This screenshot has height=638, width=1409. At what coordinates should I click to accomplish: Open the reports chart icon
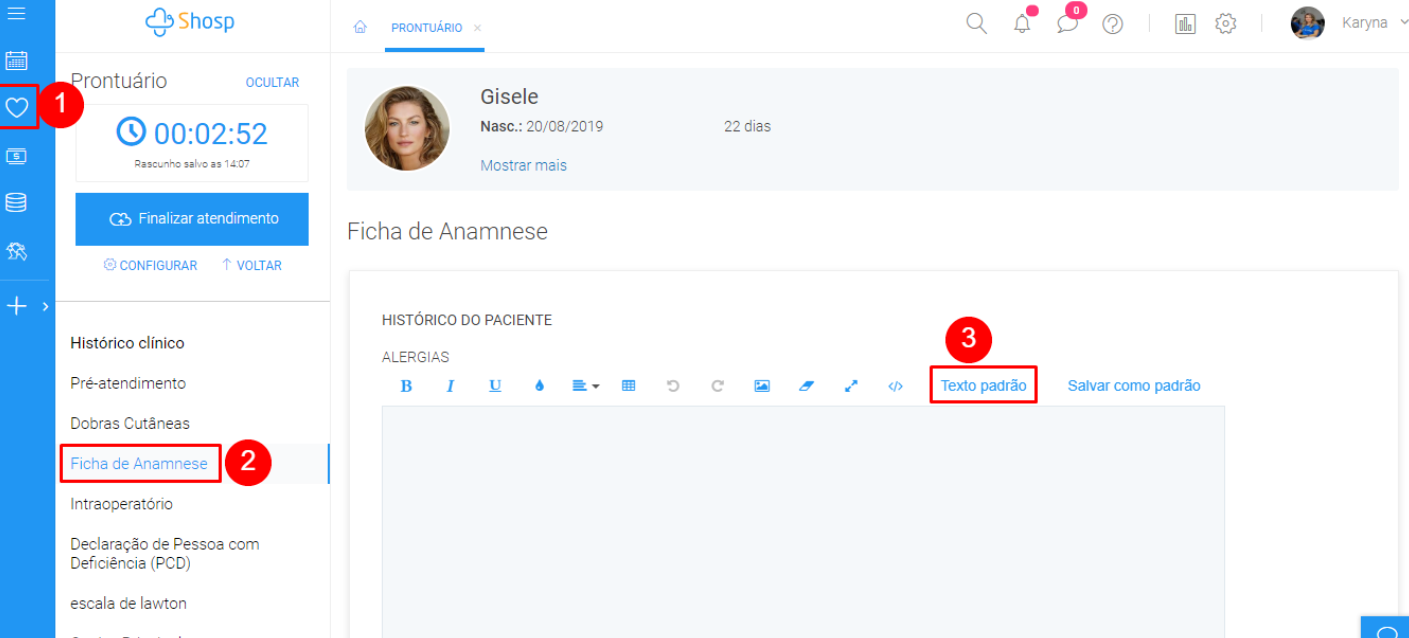[1185, 24]
